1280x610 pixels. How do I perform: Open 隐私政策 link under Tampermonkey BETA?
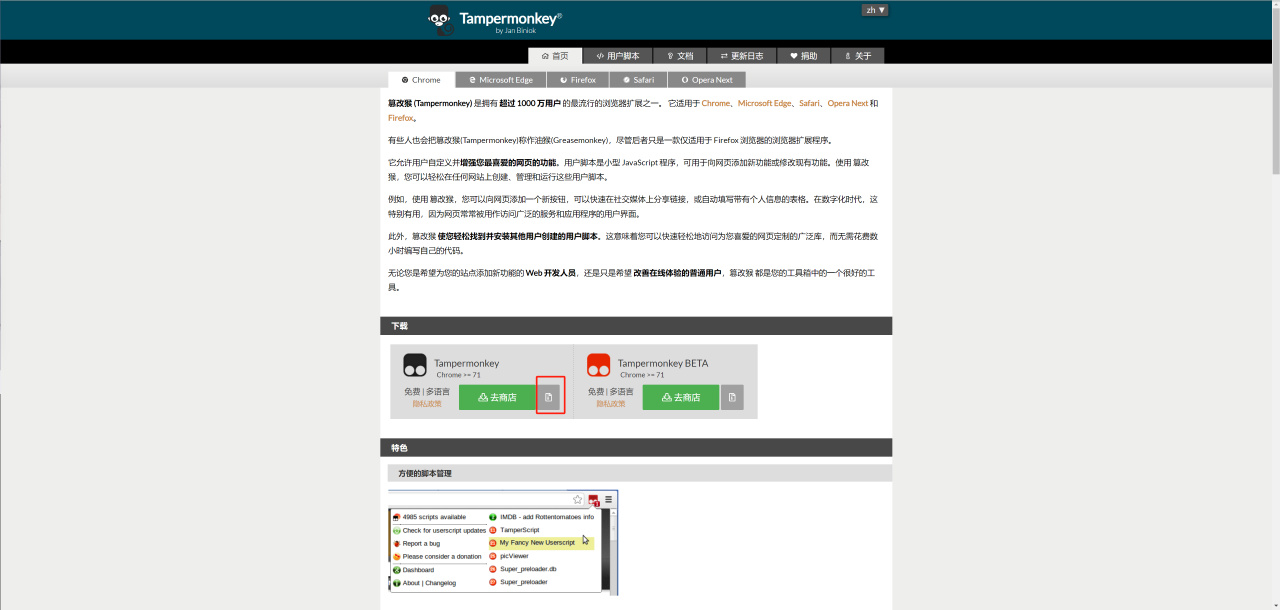click(611, 403)
